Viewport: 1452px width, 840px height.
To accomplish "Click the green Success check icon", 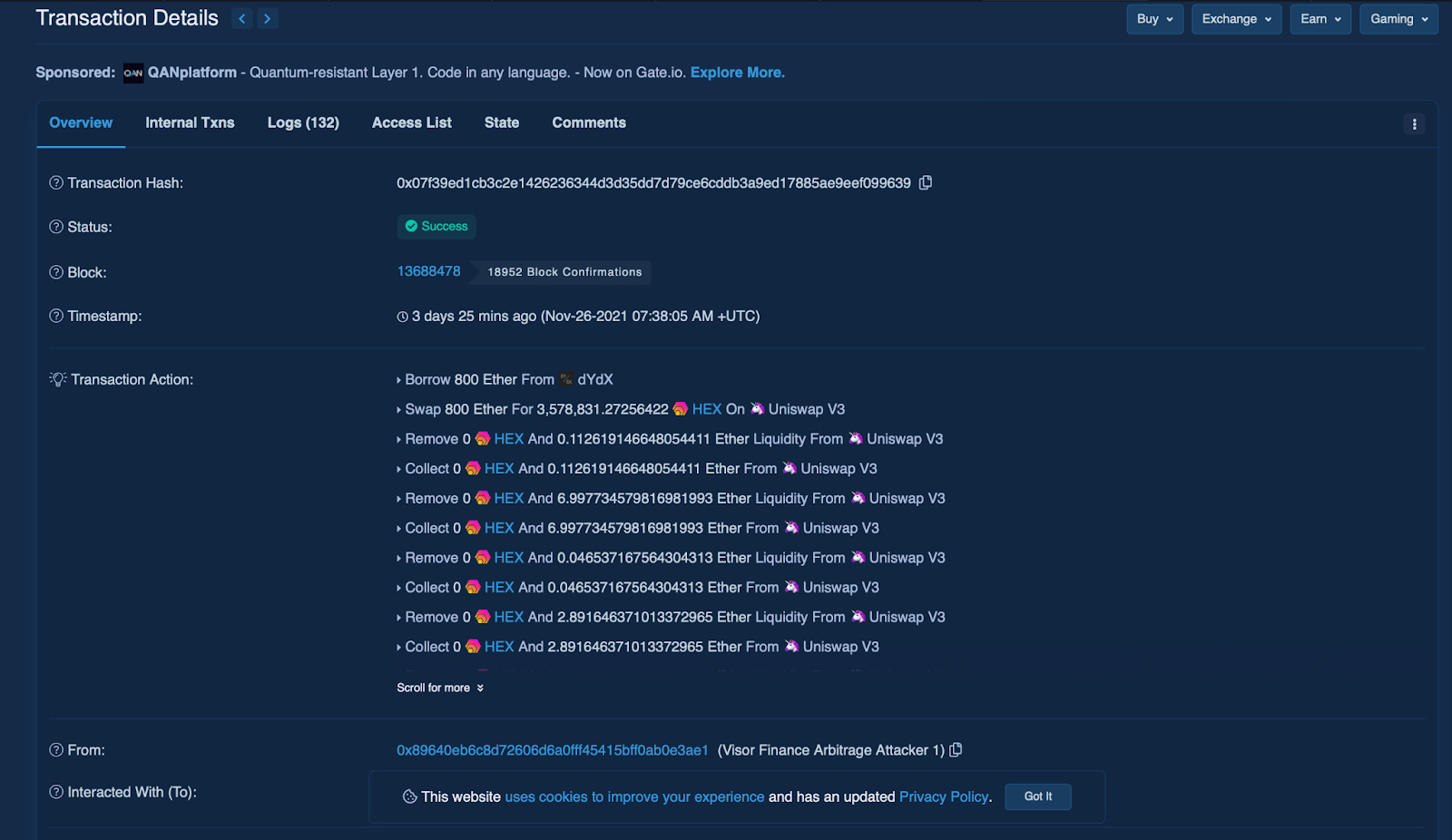I will click(411, 226).
